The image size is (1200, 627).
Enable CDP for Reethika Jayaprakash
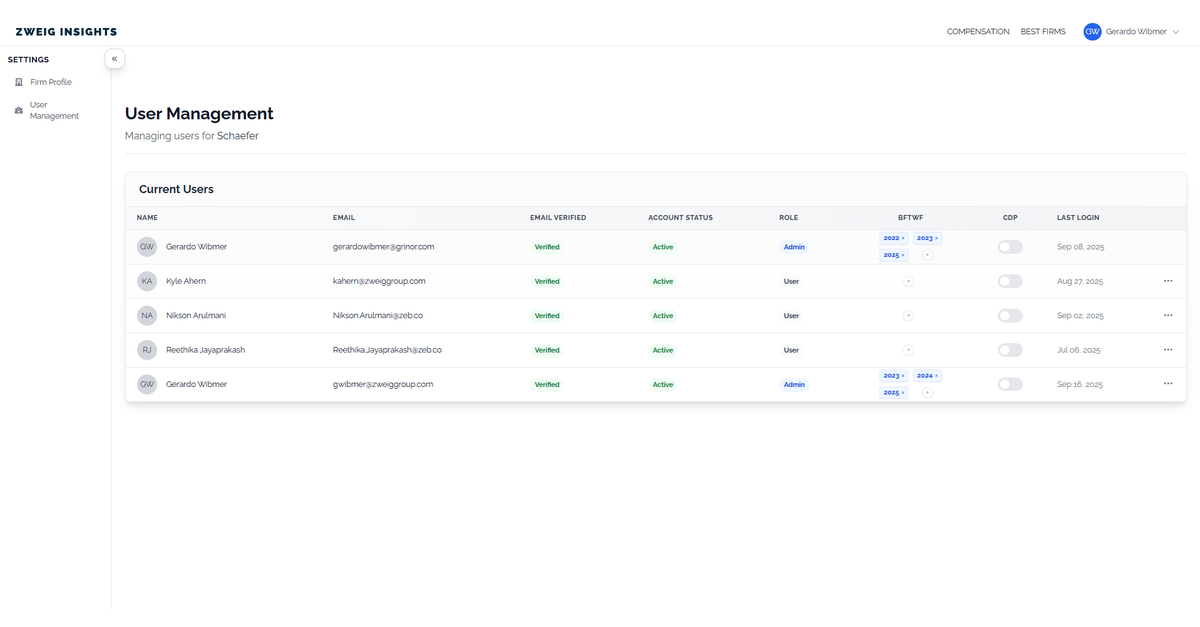point(1009,350)
